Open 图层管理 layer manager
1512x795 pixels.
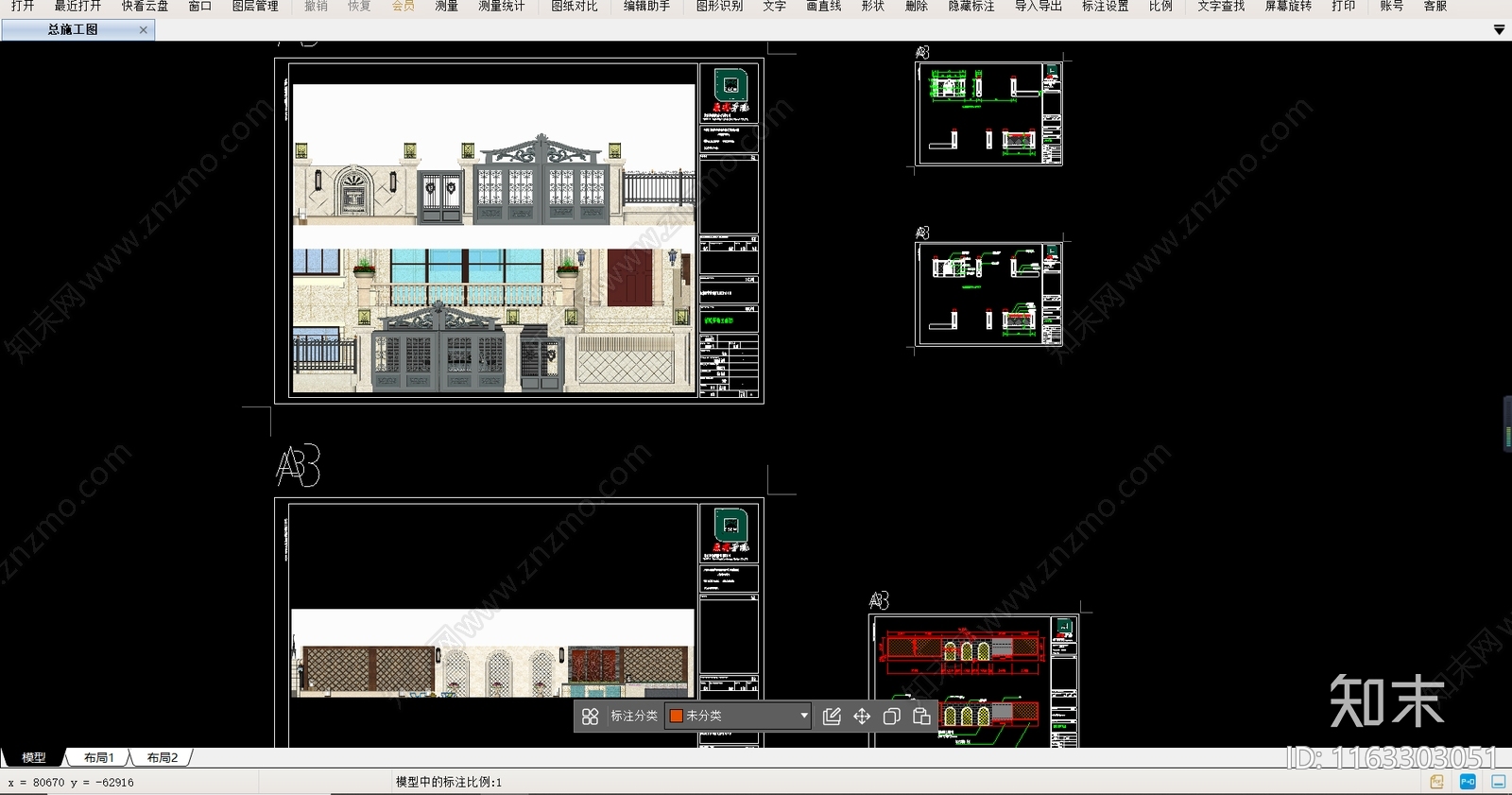point(255,7)
